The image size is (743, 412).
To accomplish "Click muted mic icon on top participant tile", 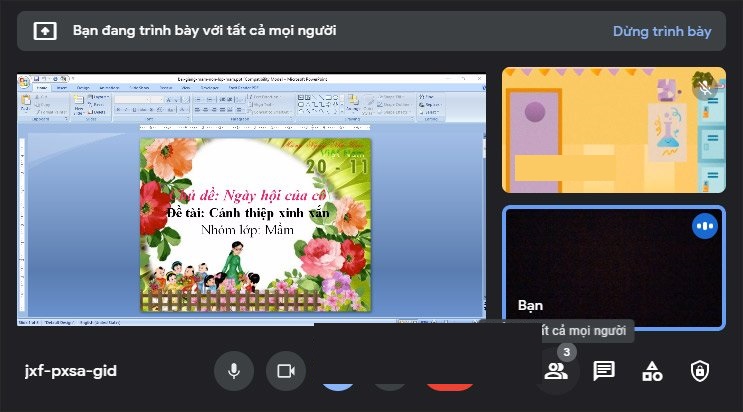I will (706, 87).
